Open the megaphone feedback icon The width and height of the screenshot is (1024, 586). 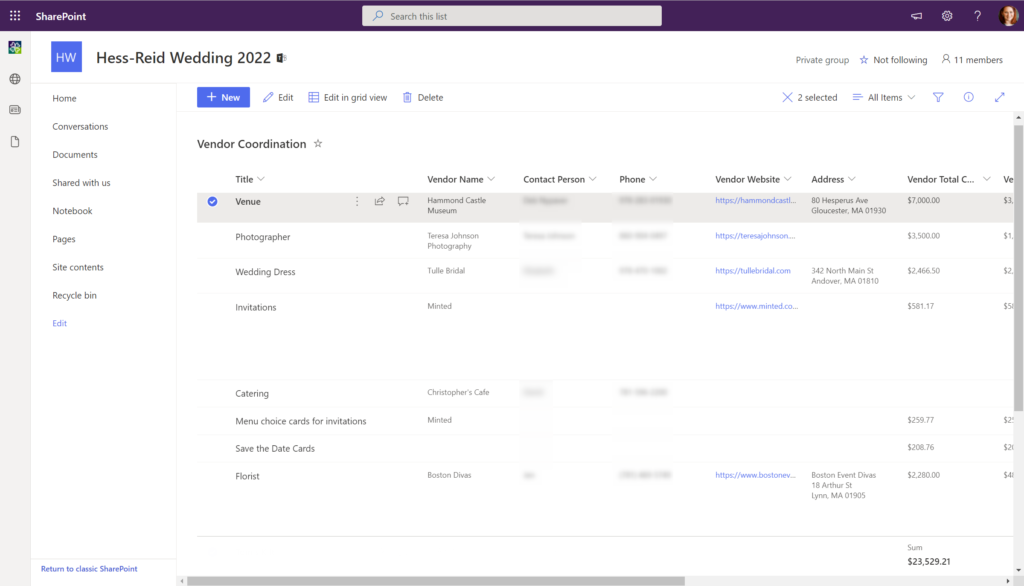916,16
